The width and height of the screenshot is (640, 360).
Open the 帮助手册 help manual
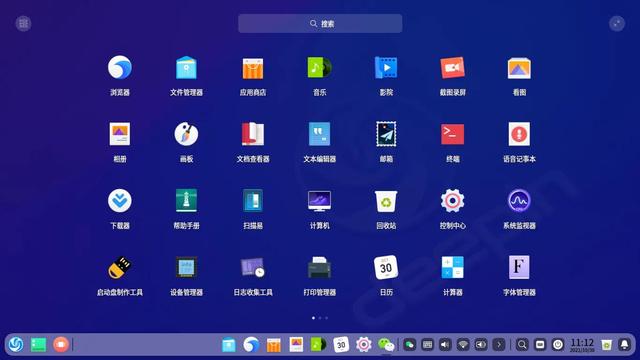tap(186, 201)
